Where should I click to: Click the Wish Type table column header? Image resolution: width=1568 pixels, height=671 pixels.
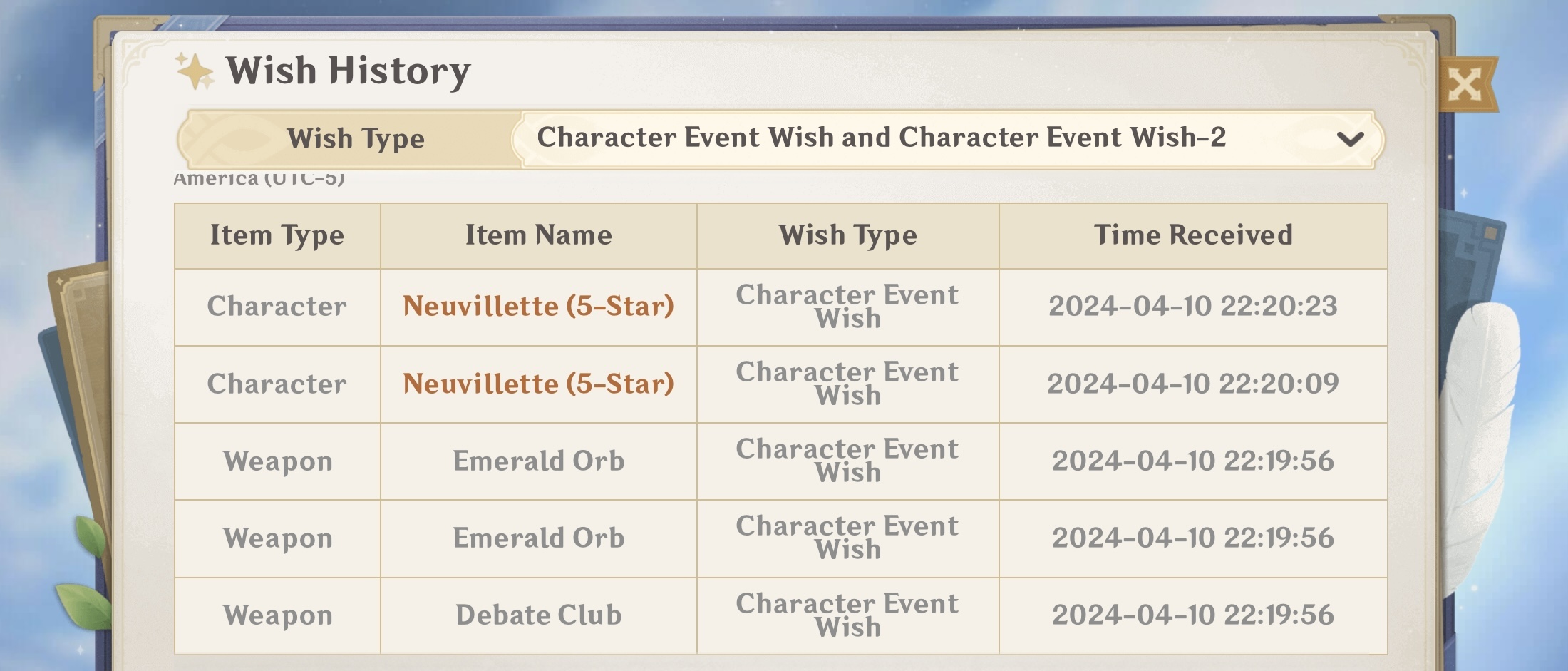[x=847, y=235]
